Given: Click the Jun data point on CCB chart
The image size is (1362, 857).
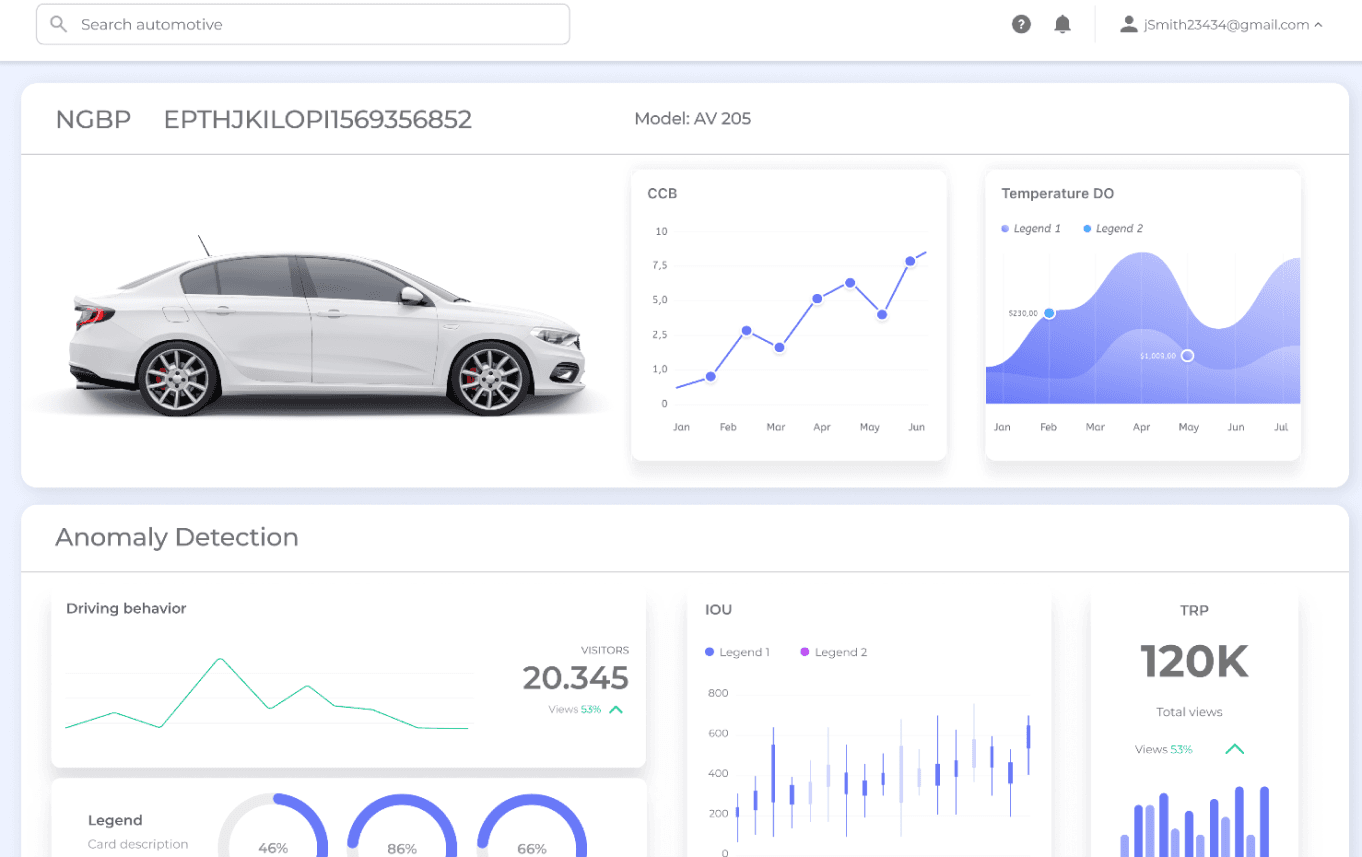Looking at the screenshot, I should [x=910, y=261].
